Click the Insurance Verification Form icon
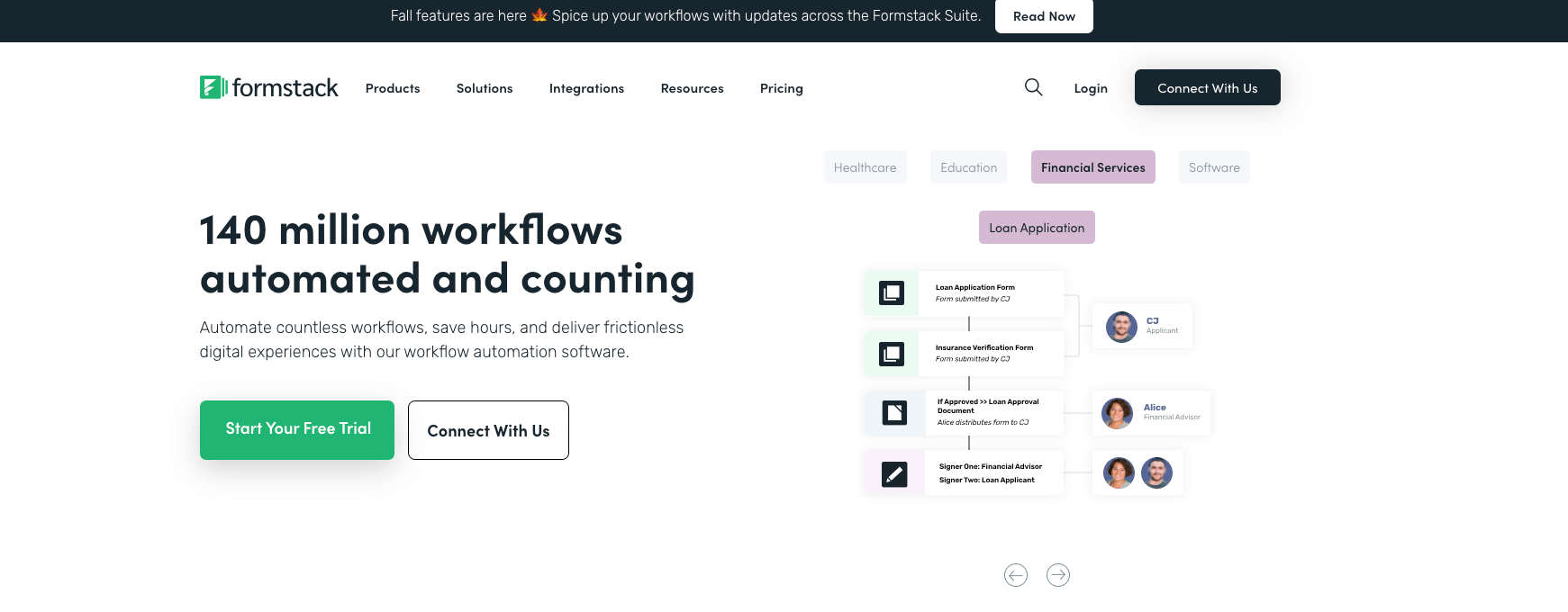 [x=892, y=354]
